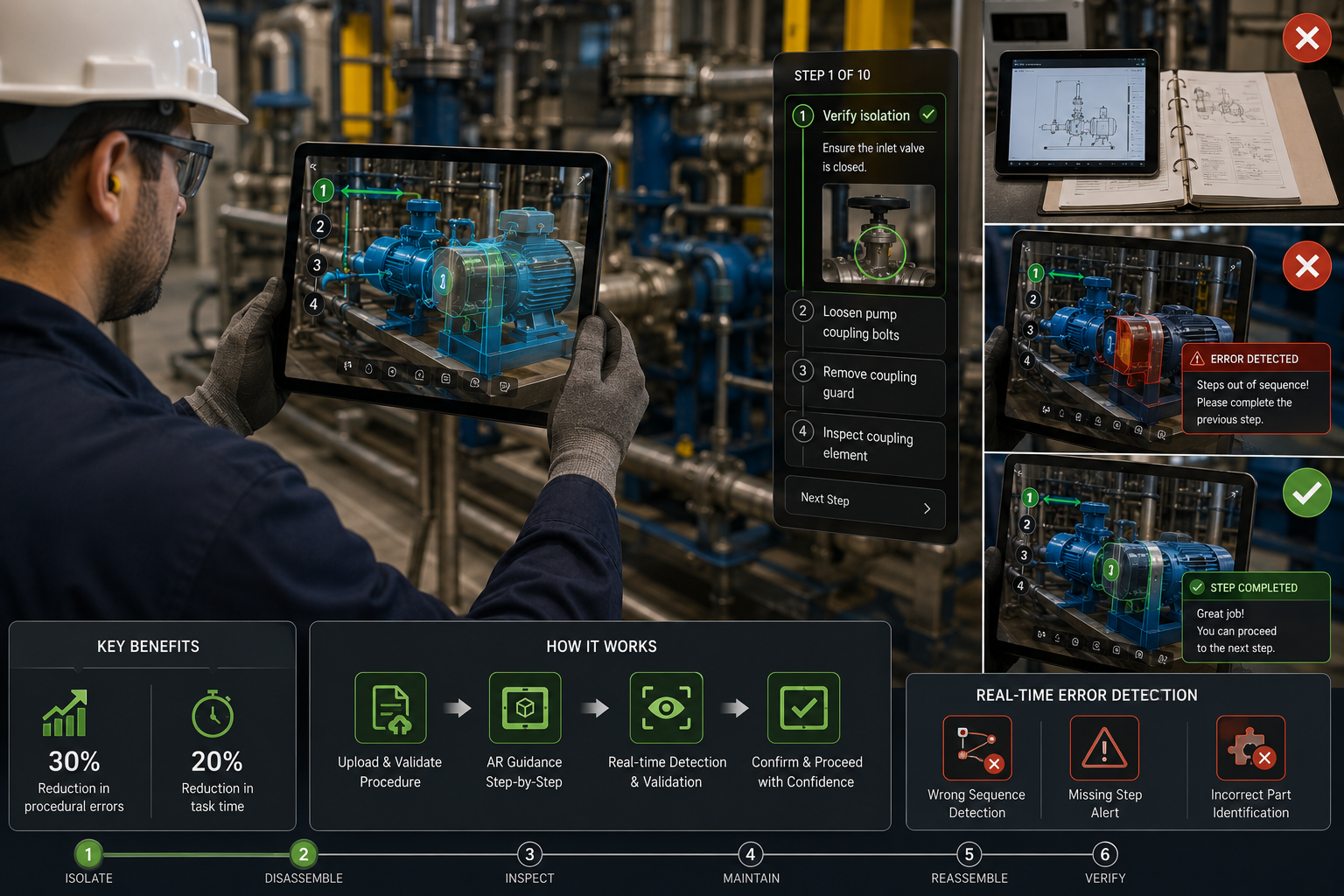The width and height of the screenshot is (1344, 896).
Task: Click the Wrong Sequence Detection icon
Action: tap(977, 748)
